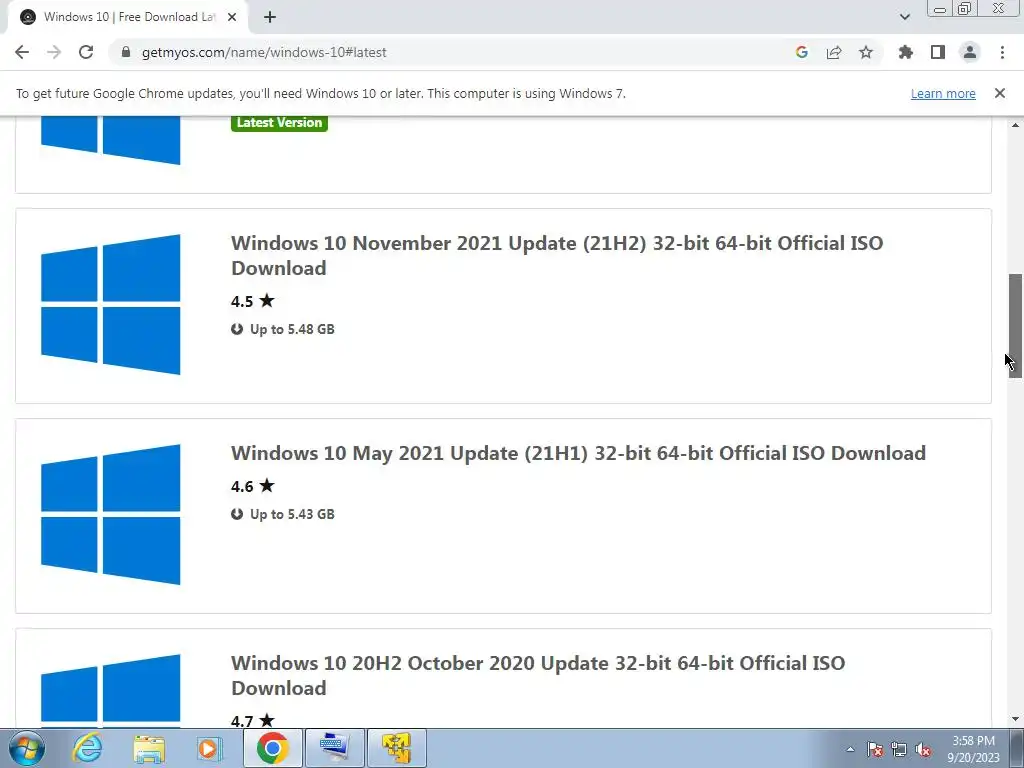The width and height of the screenshot is (1024, 768).
Task: Open the Chrome three-dot menu
Action: [1002, 52]
